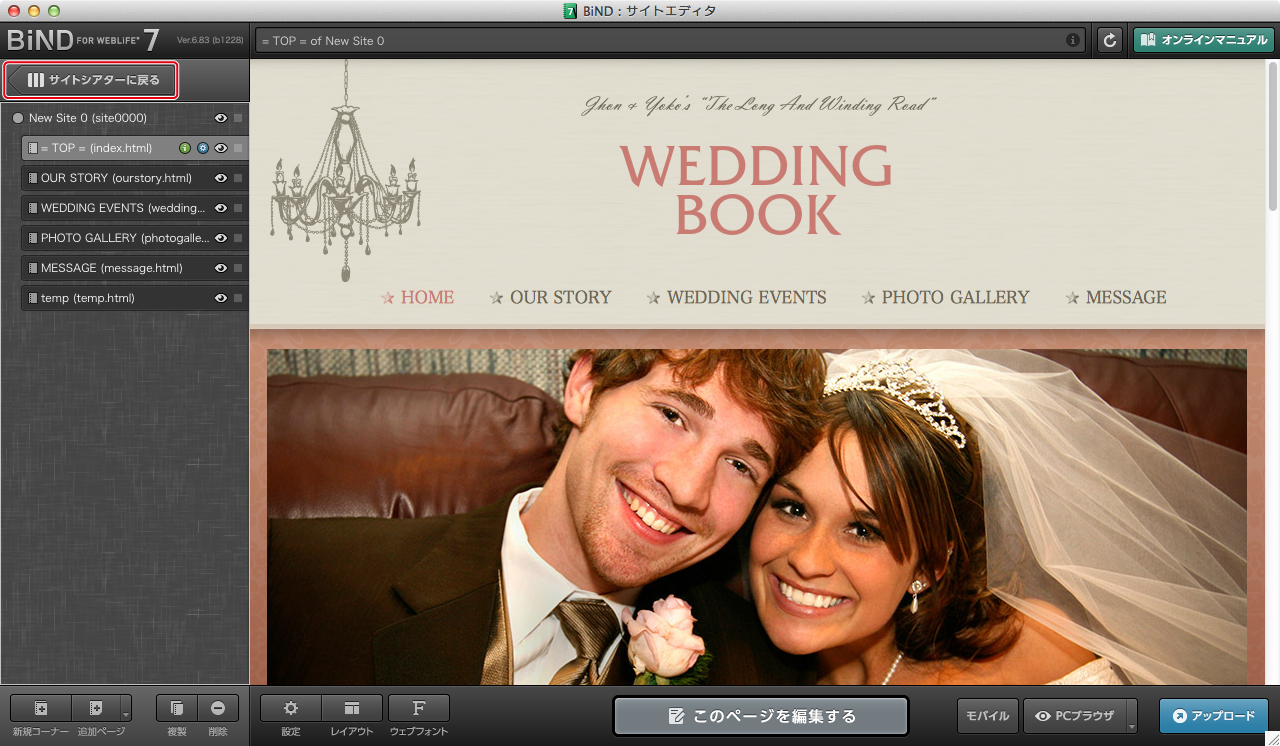The height and width of the screenshot is (746, 1280).
Task: Click the grey circle icon beside New Site 0
Action: click(x=17, y=118)
